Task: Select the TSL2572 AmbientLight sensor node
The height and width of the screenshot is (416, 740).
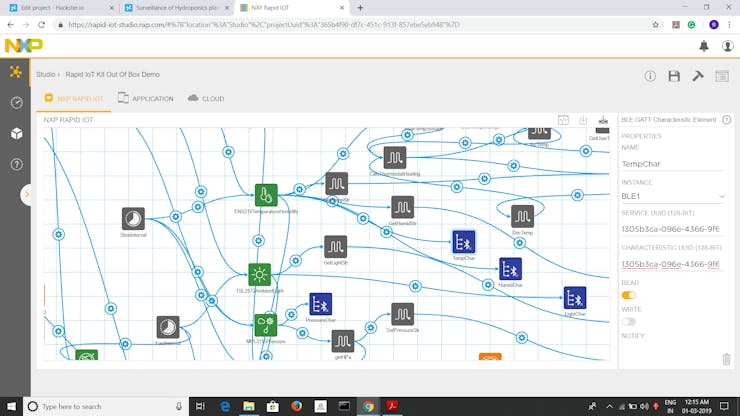Action: click(260, 274)
